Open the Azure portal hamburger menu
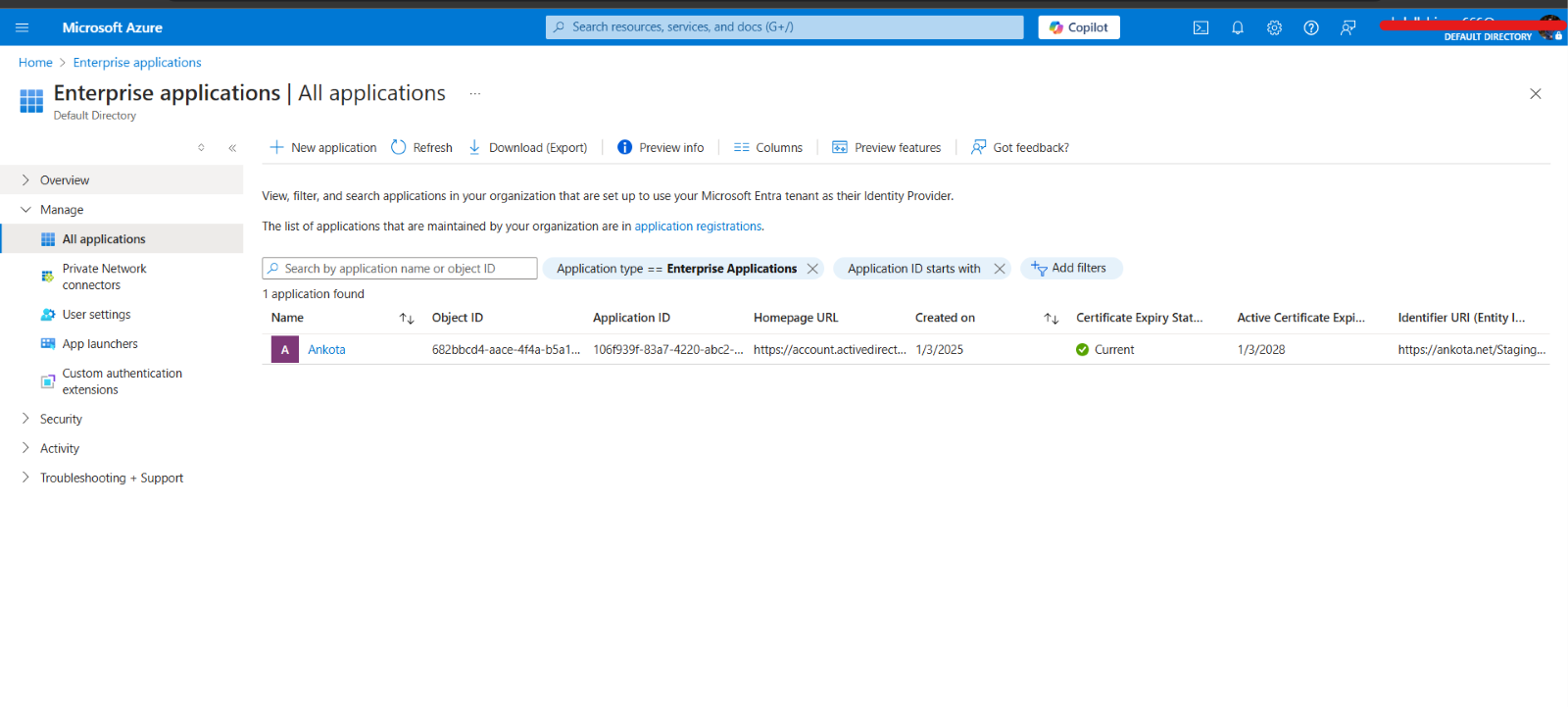The width and height of the screenshot is (1568, 707). click(x=22, y=27)
